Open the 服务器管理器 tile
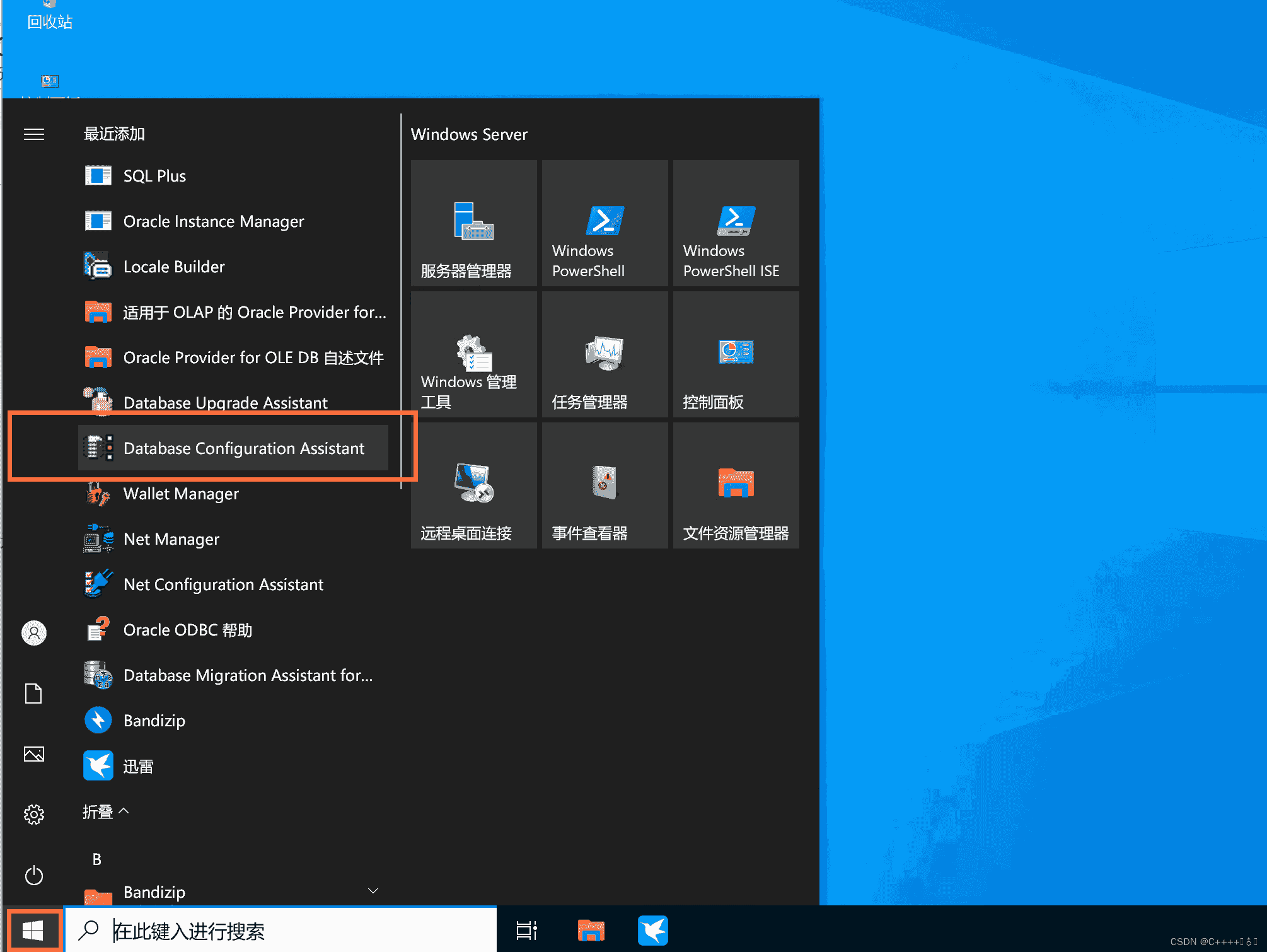Viewport: 1267px width, 952px height. pyautogui.click(x=474, y=223)
